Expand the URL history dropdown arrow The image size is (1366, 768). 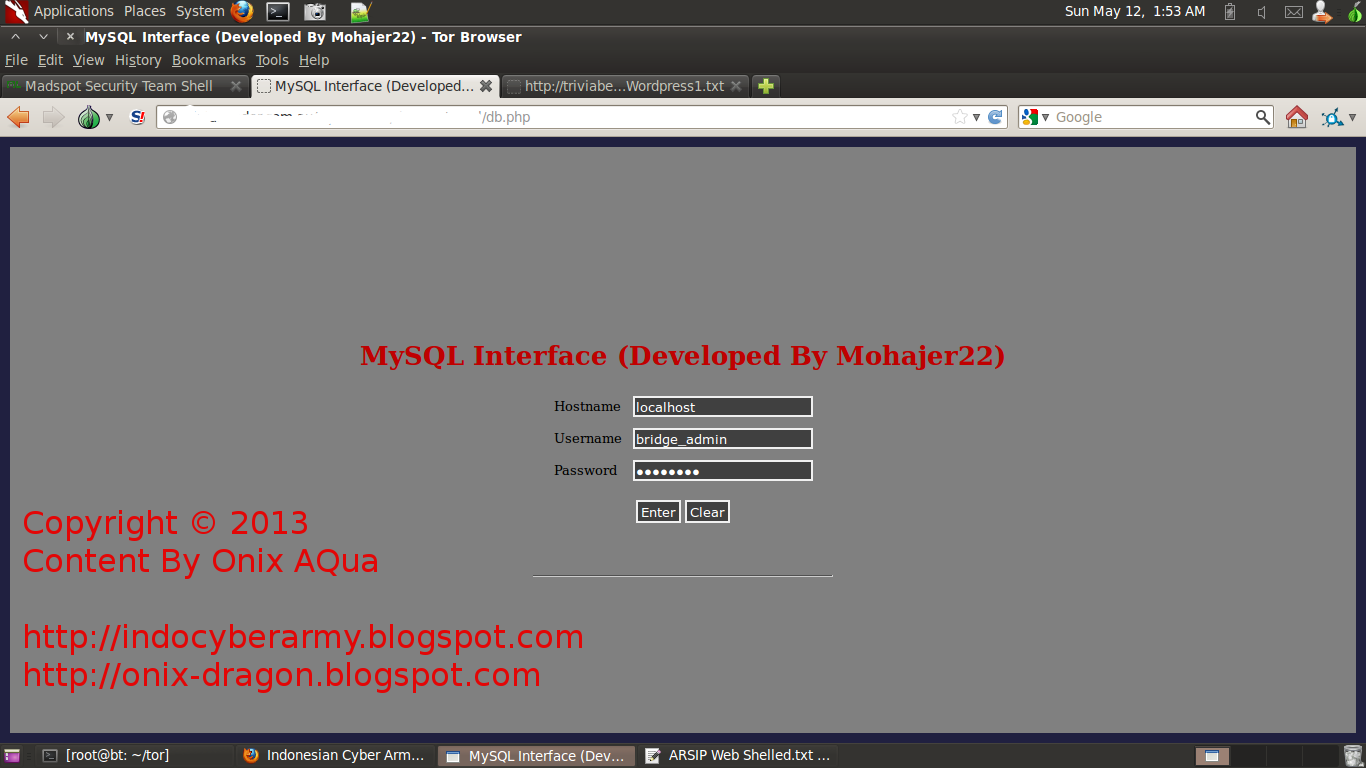tap(977, 117)
